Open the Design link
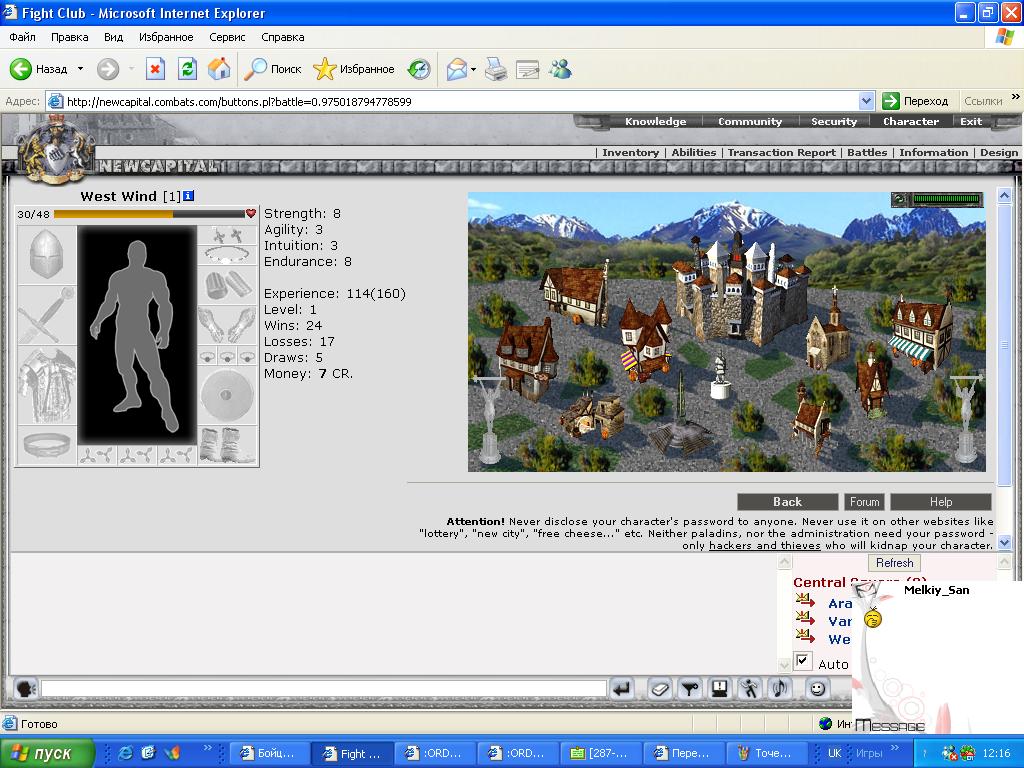 [999, 153]
